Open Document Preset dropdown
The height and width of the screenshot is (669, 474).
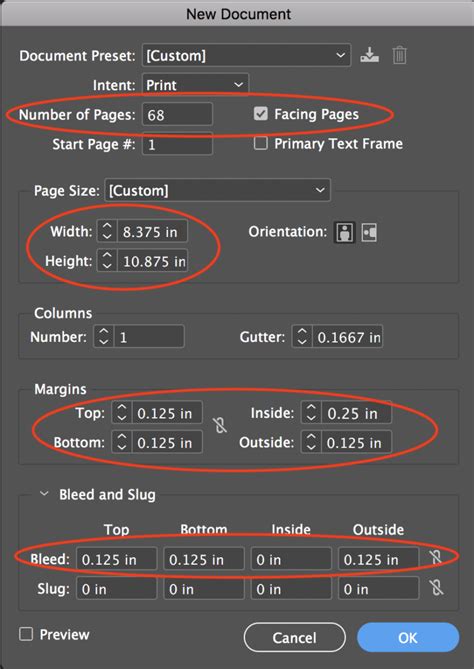[x=247, y=55]
